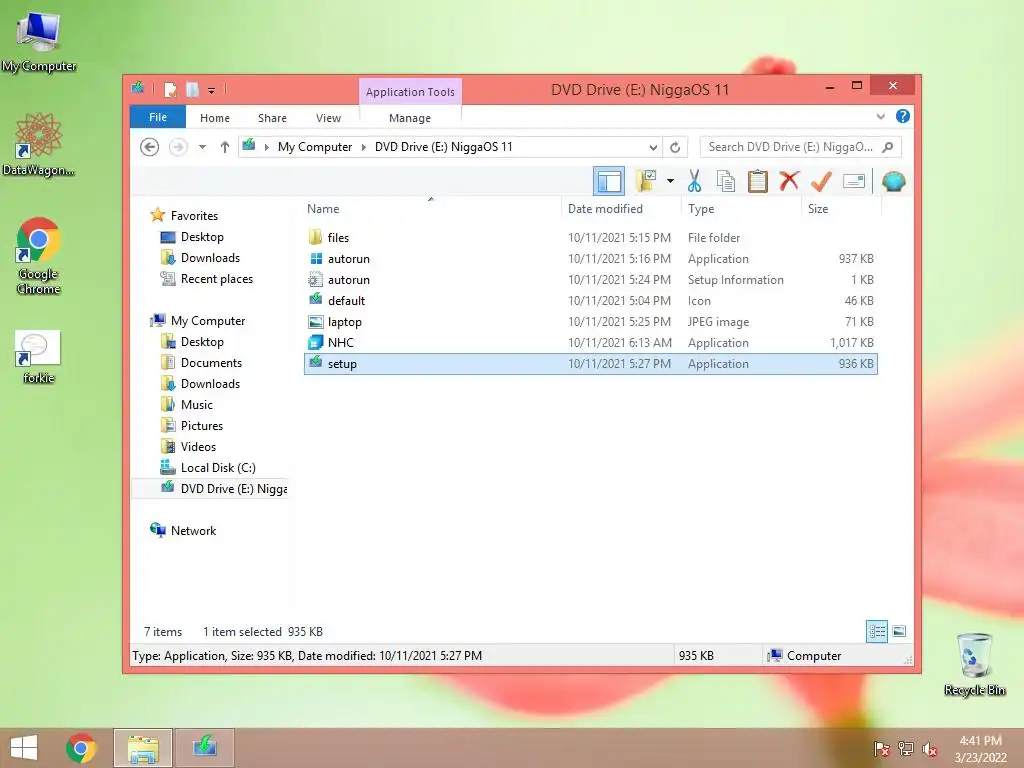Open the File ribbon tab
Screen dimensions: 1024x768
point(158,117)
